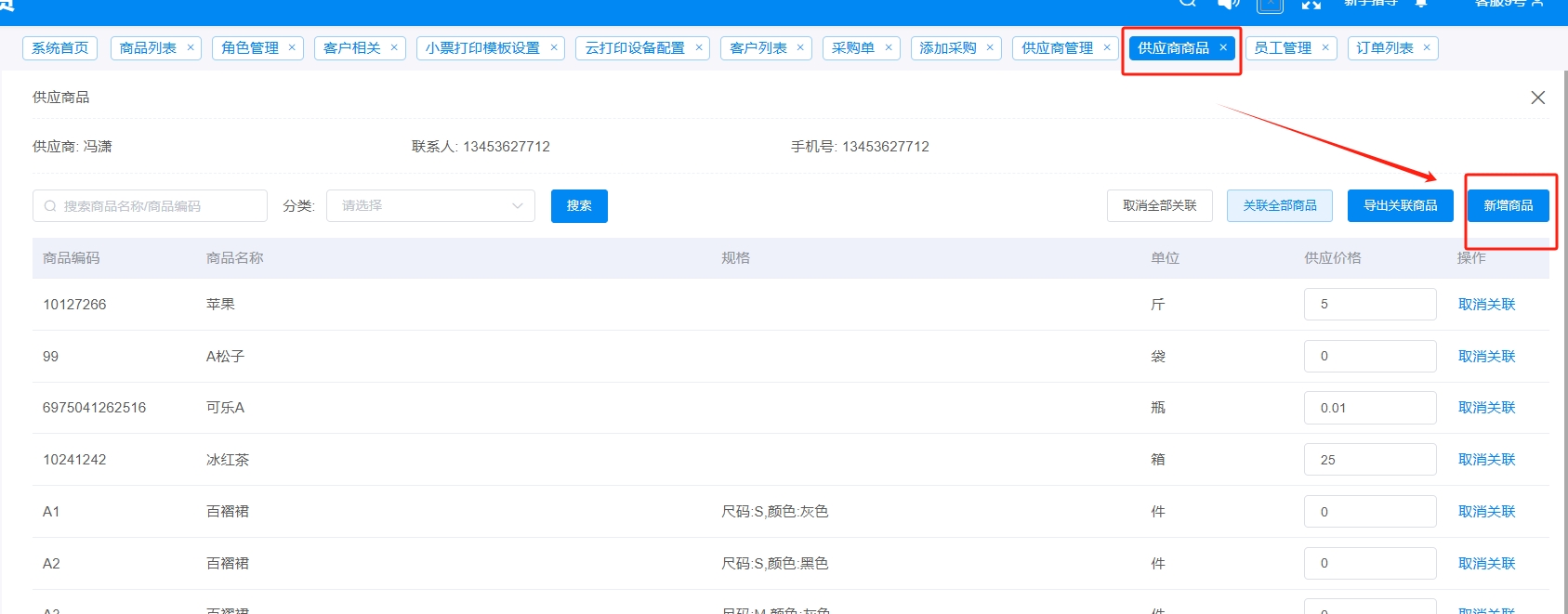Image resolution: width=1568 pixels, height=614 pixels.
Task: Close the 员工管理 tab using its X icon
Action: click(x=1325, y=48)
